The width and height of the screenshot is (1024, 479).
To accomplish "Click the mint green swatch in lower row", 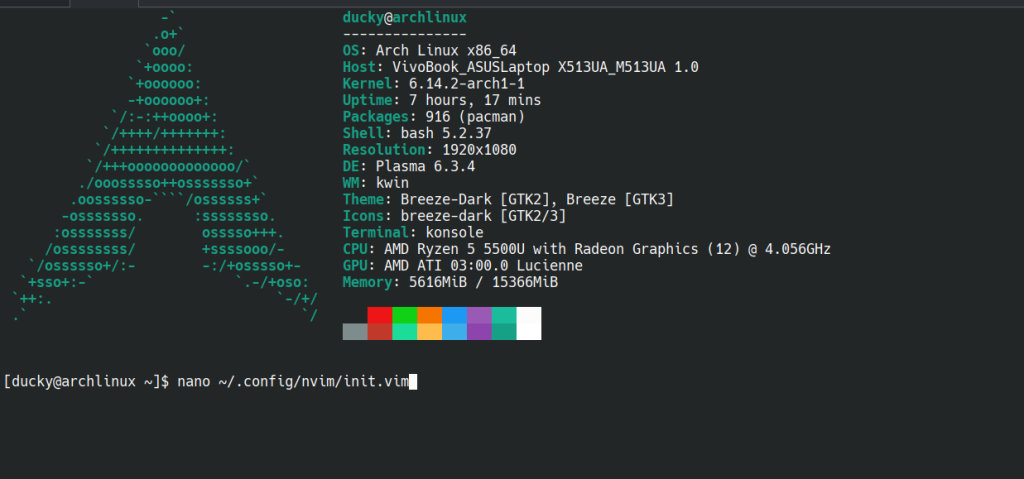I will coord(404,332).
